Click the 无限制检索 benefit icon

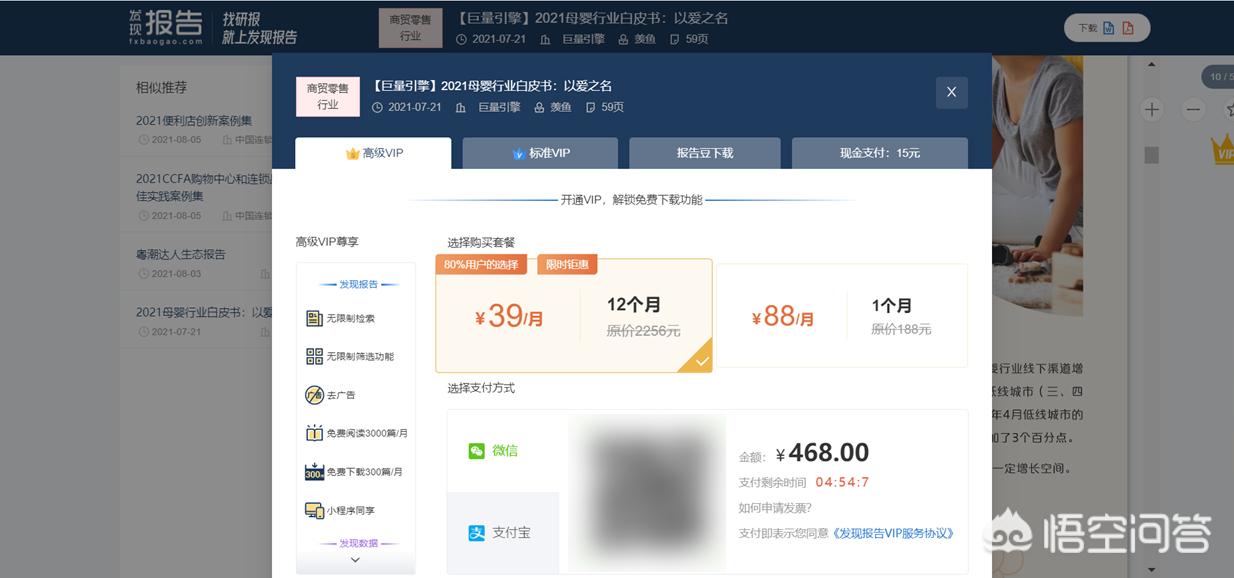tap(314, 318)
